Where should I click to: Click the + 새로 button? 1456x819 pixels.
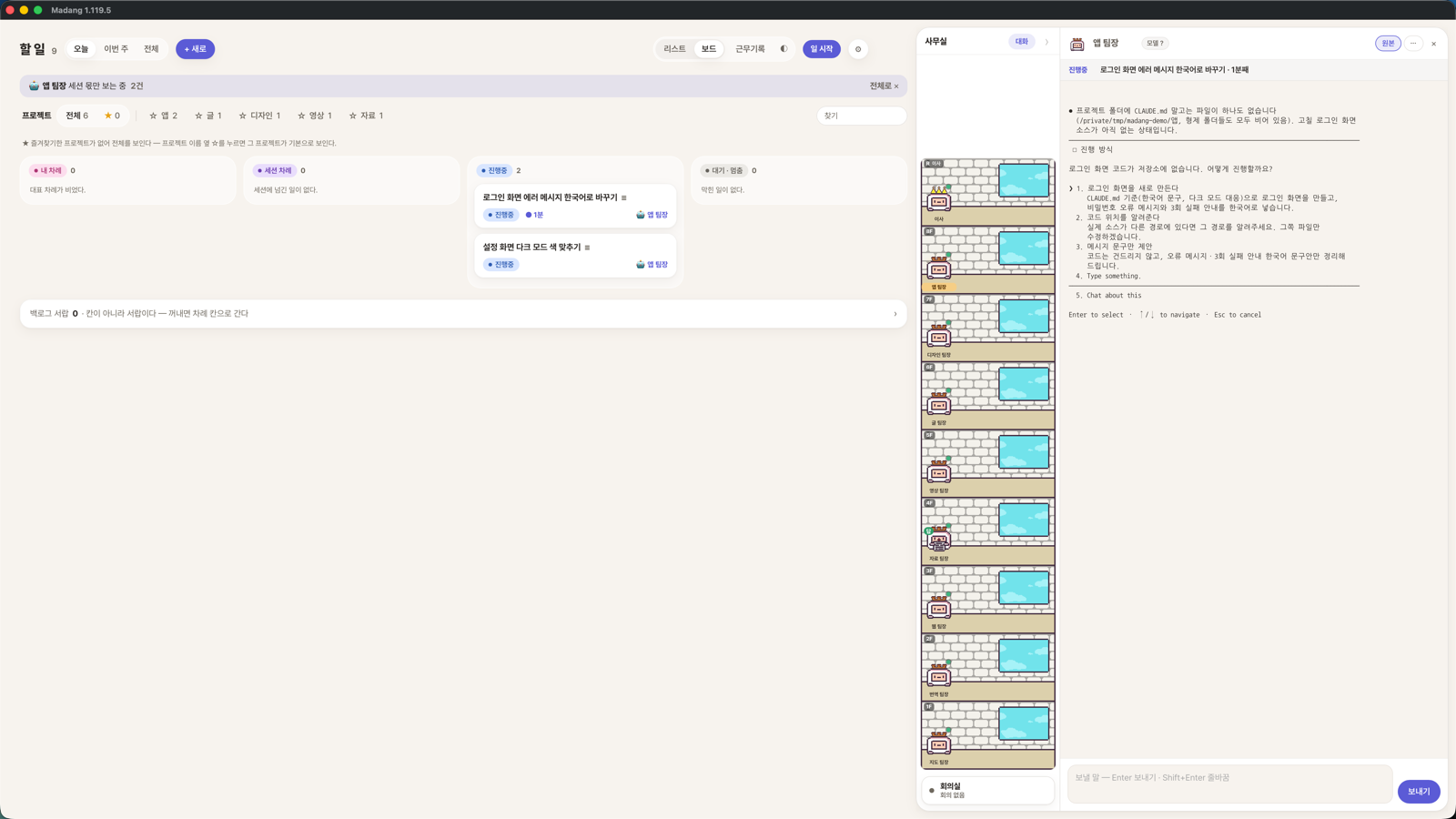tap(195, 49)
